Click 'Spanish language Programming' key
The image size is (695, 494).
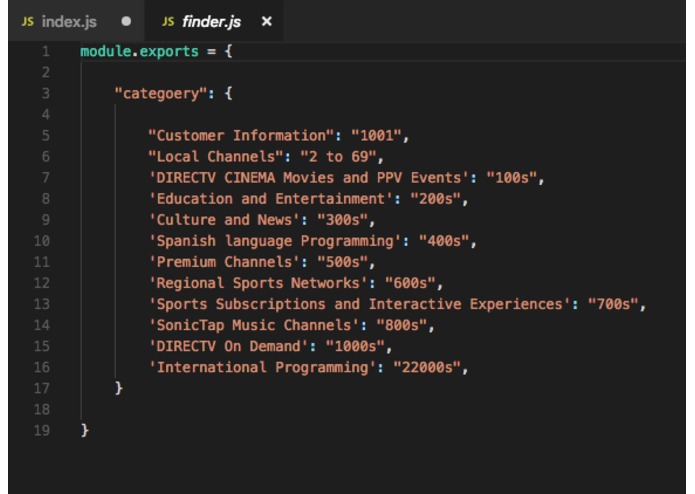(275, 241)
